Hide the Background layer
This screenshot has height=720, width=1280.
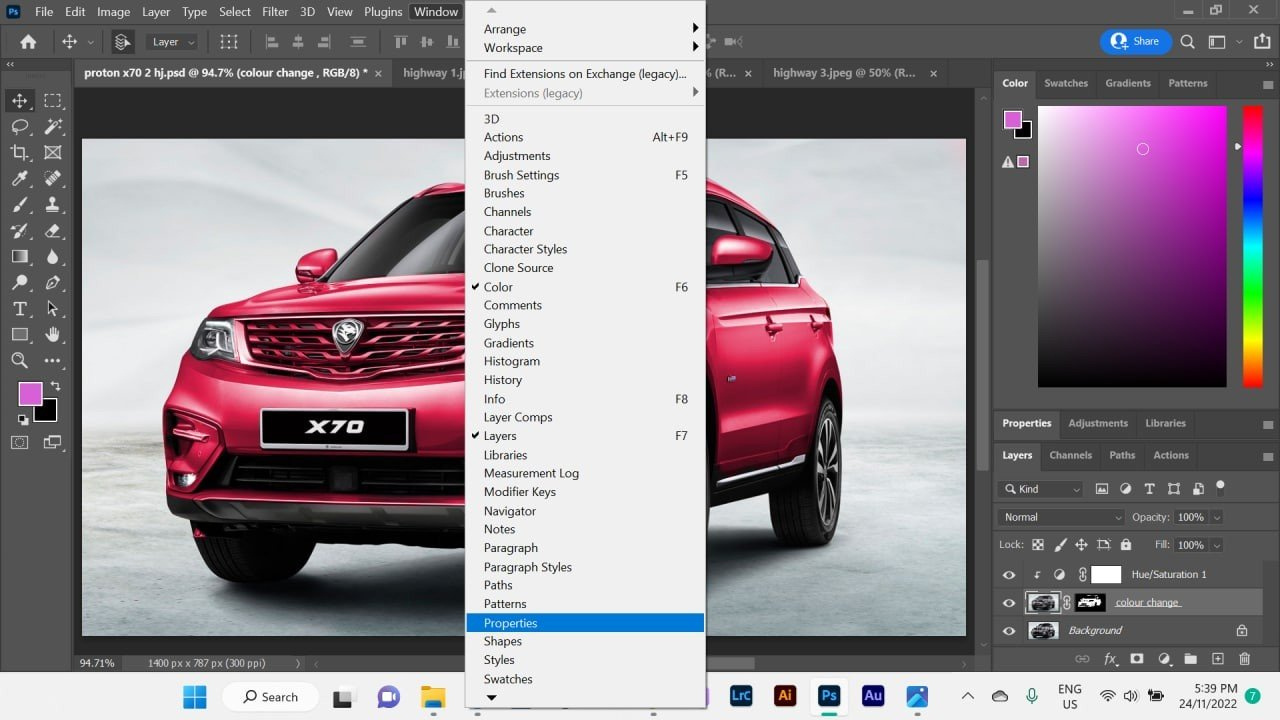click(1008, 631)
